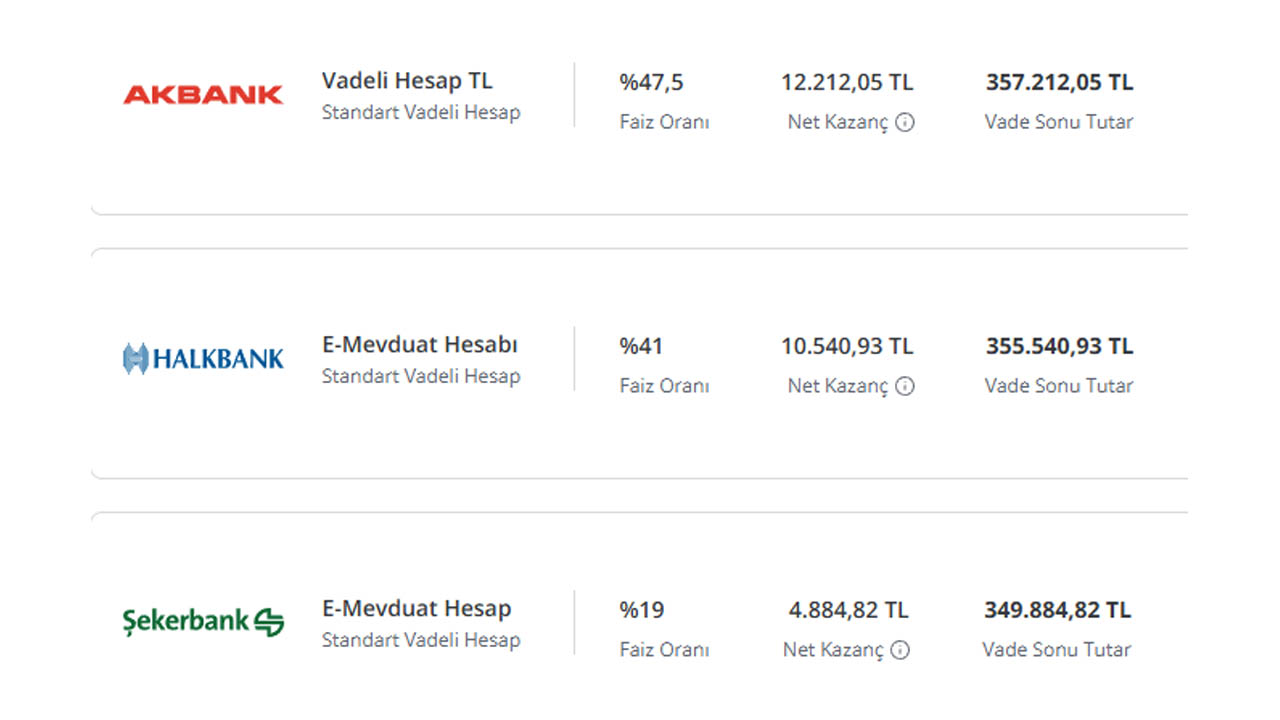Open Akbank Net Kazanç info icon

click(905, 122)
